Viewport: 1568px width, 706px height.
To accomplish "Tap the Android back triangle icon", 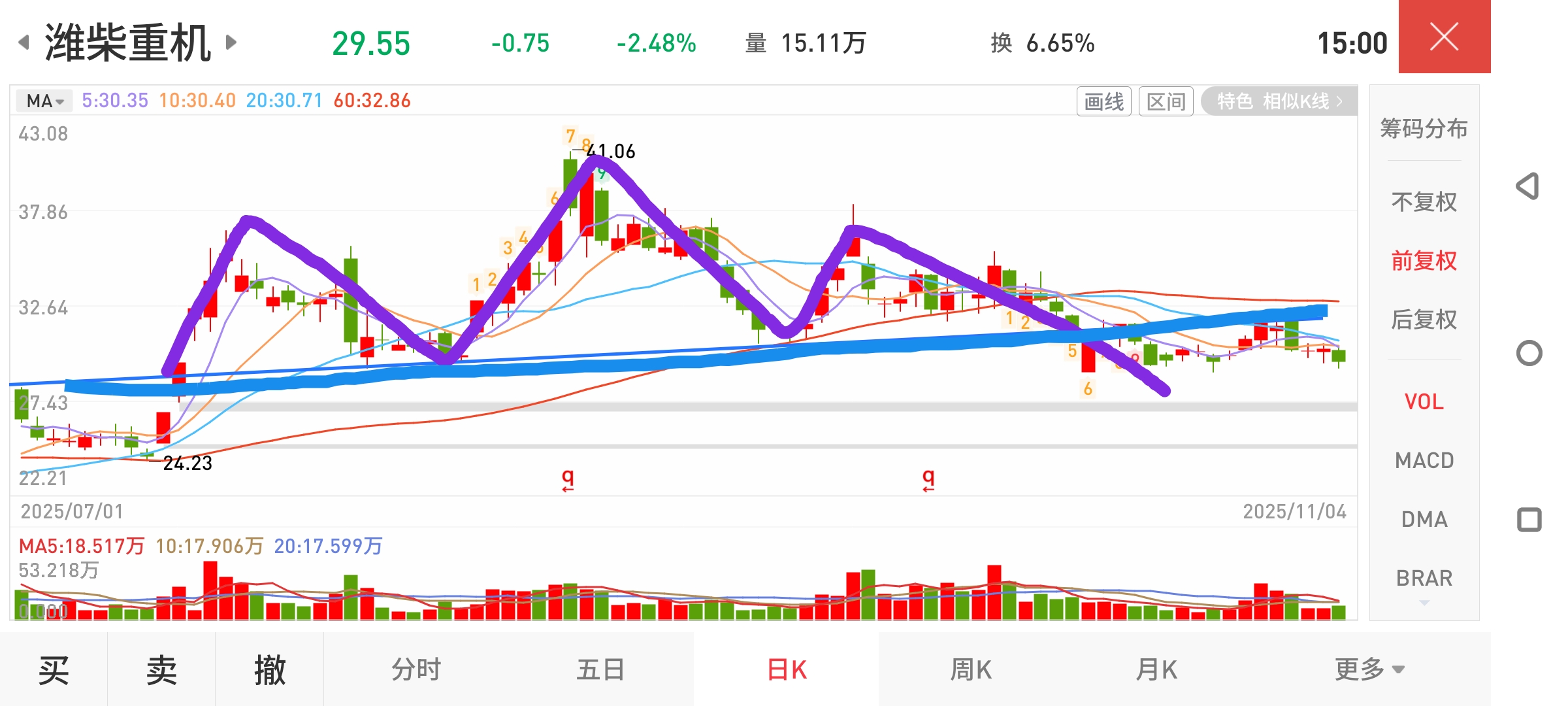I will coord(1528,186).
